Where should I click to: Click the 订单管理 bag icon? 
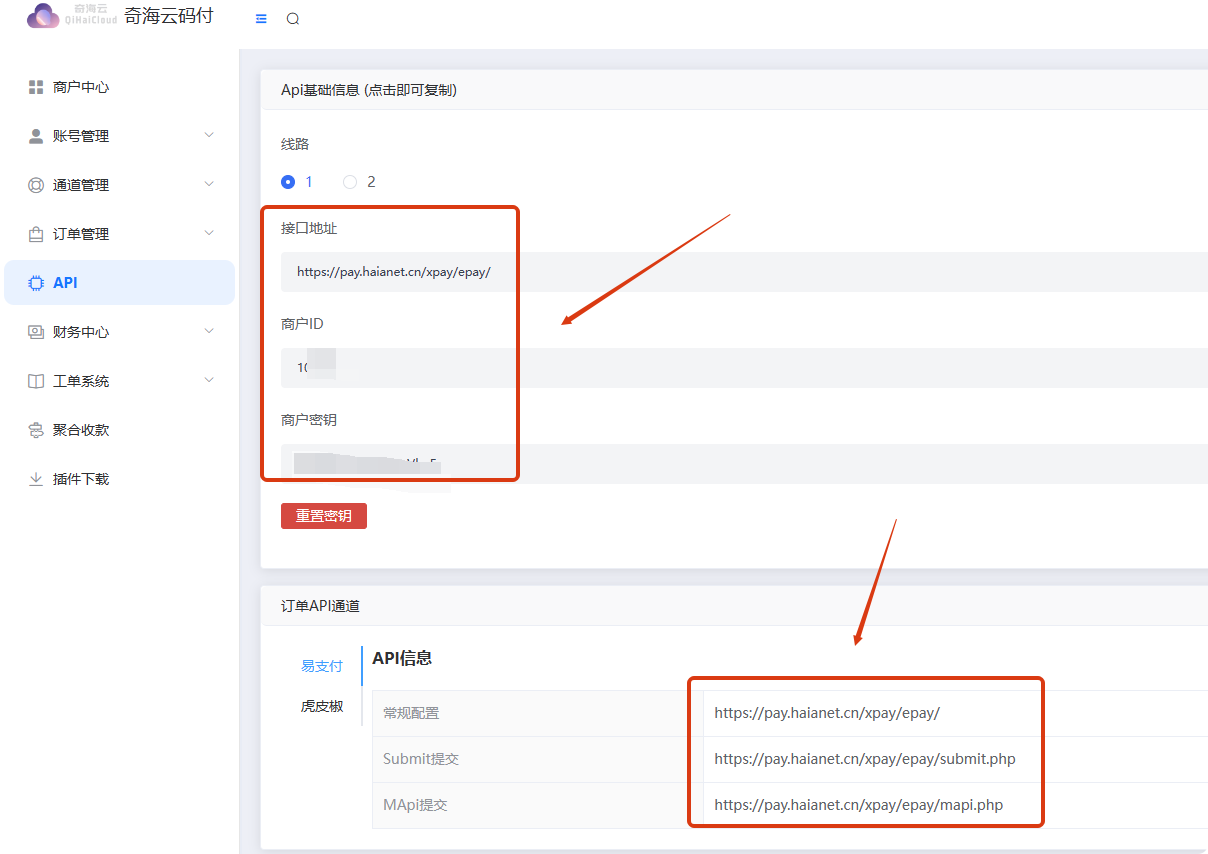(36, 234)
